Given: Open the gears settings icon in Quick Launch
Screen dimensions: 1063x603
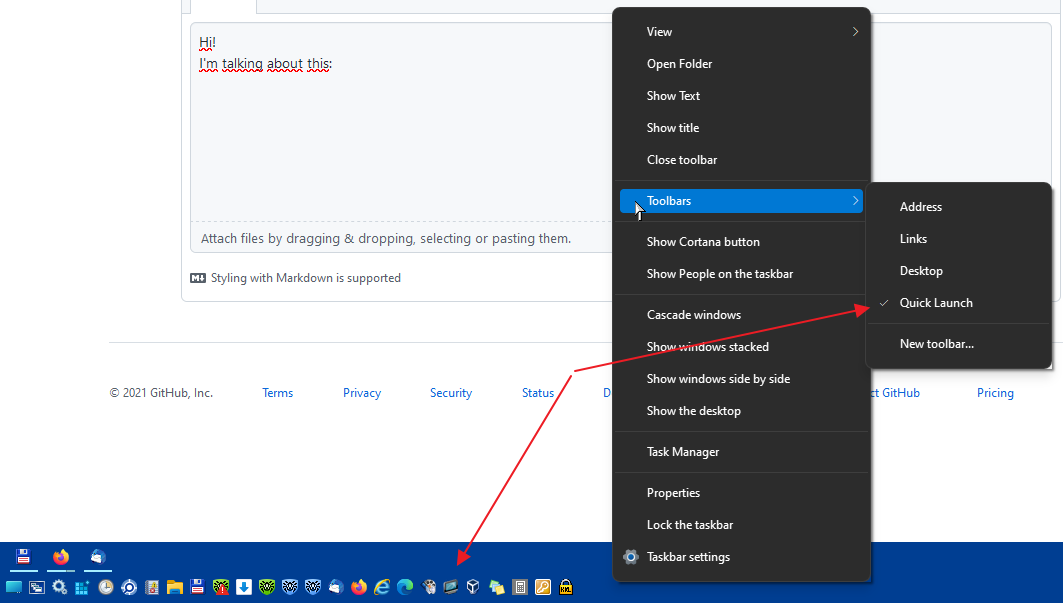Looking at the screenshot, I should 60,587.
